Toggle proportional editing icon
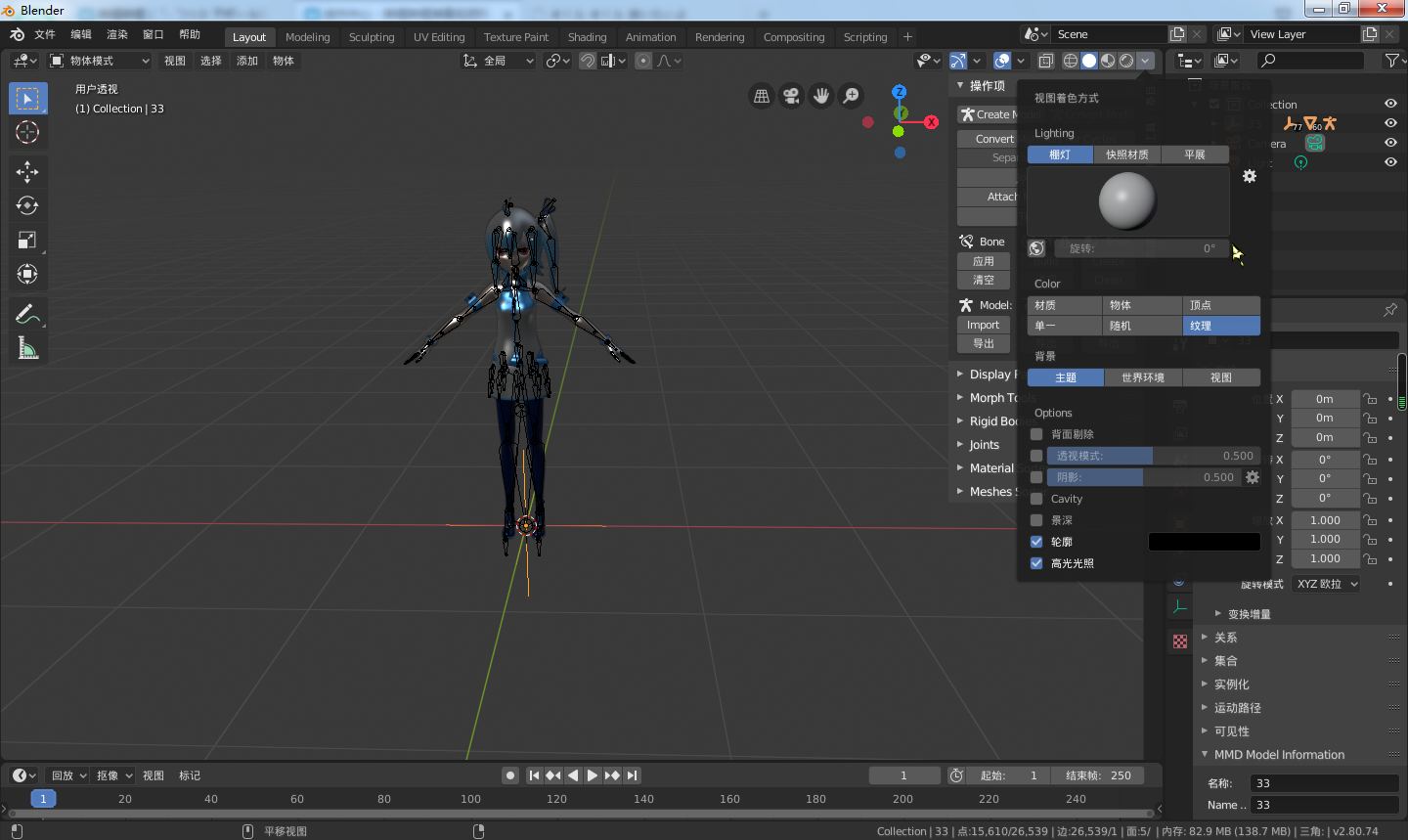Screen dimensions: 1408x840 pos(643,61)
